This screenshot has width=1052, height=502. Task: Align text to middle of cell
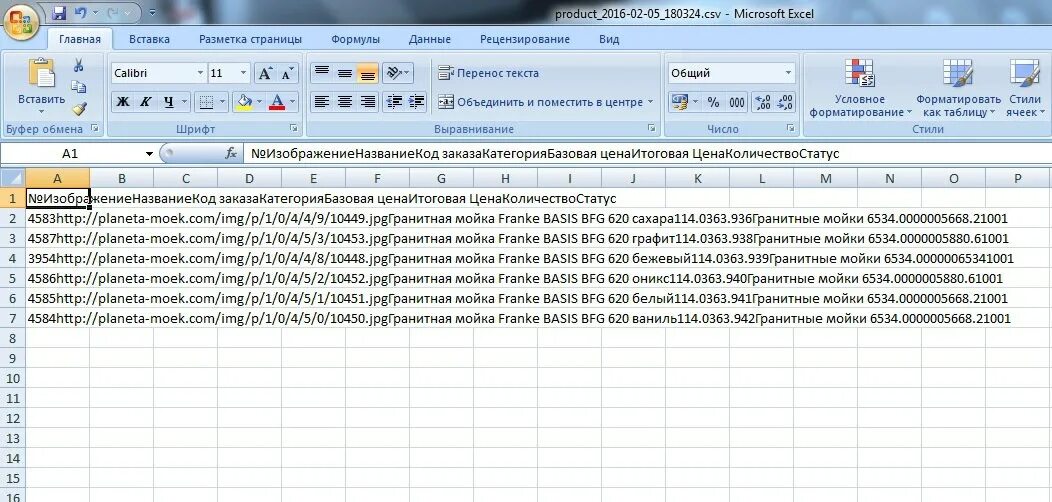coord(345,73)
